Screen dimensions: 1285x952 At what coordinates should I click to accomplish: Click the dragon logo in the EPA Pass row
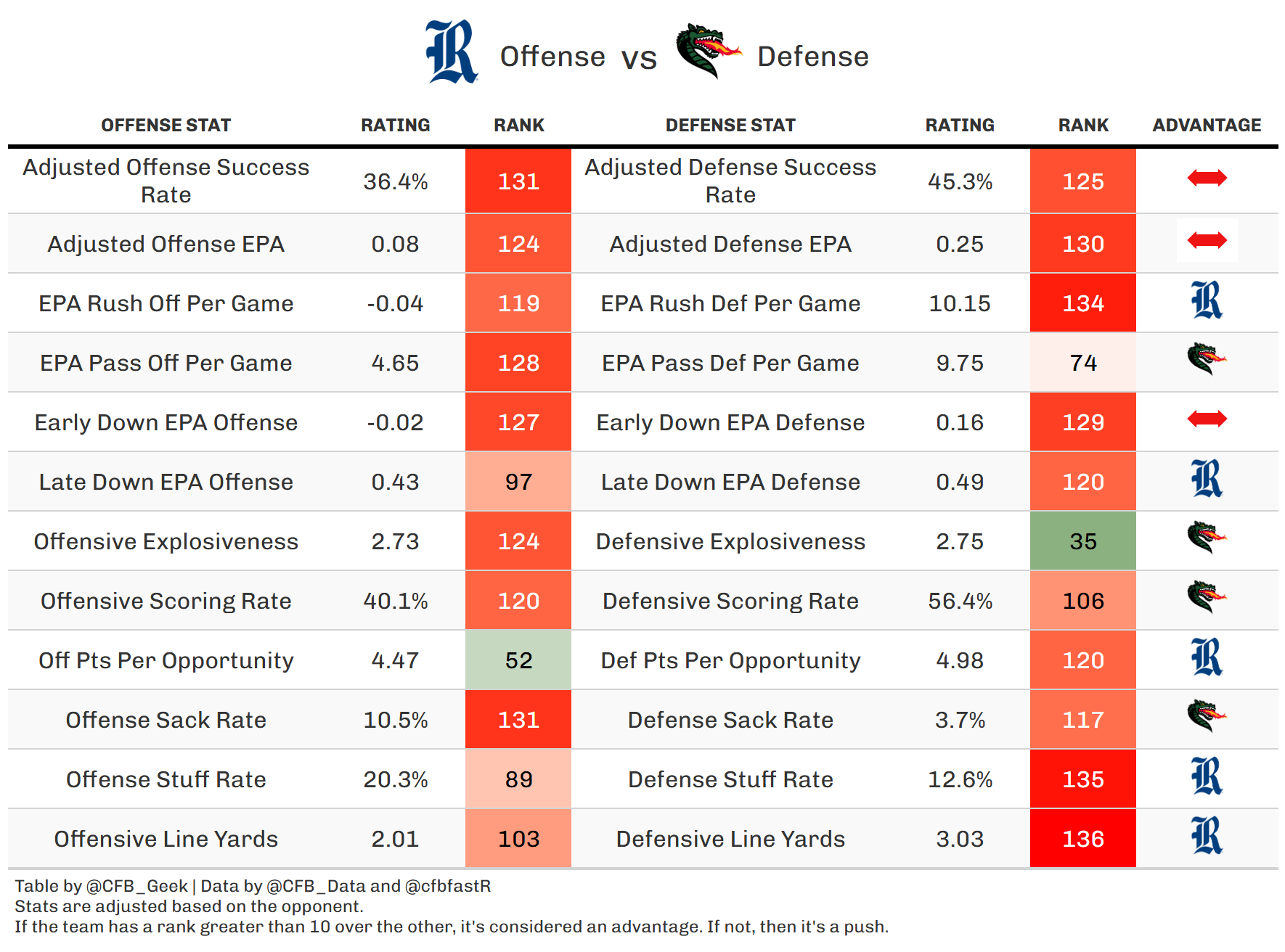click(x=1207, y=359)
